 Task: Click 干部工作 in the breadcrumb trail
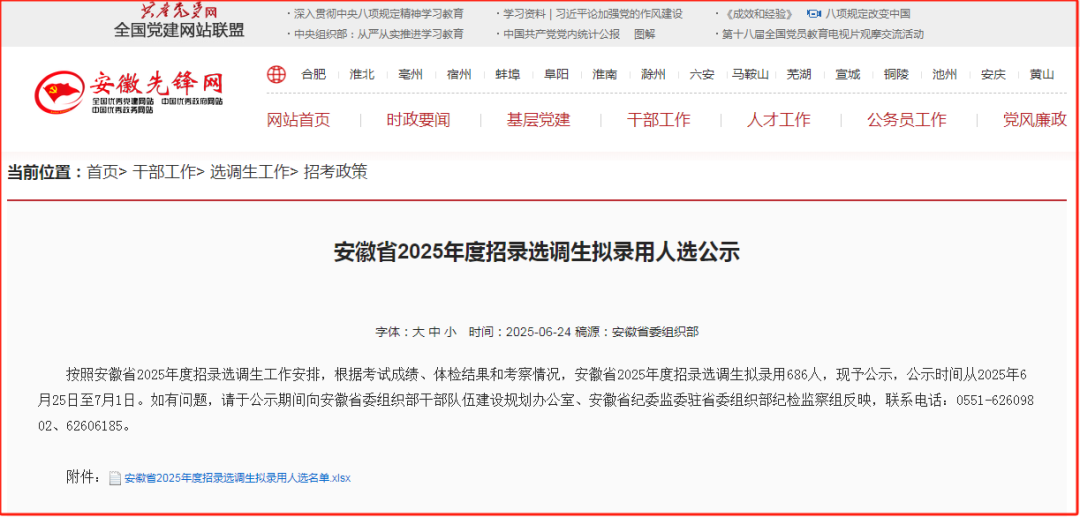(164, 172)
